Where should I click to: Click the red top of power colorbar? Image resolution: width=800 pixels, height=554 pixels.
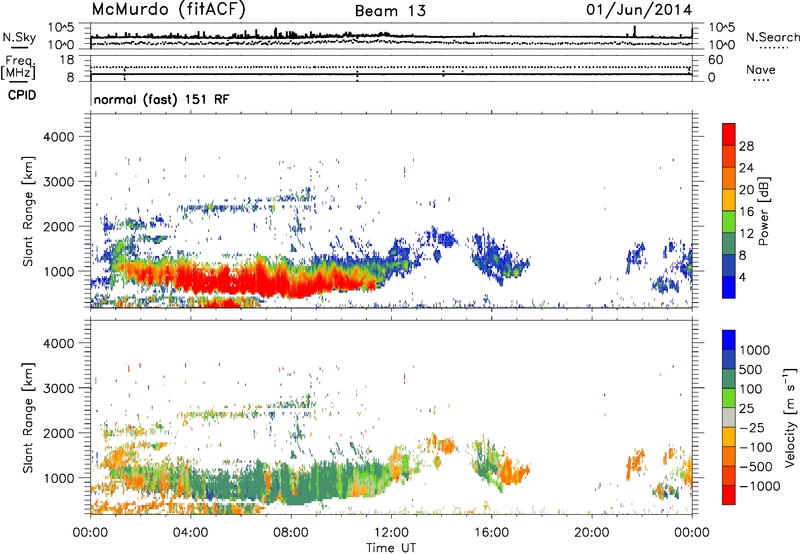[x=729, y=134]
